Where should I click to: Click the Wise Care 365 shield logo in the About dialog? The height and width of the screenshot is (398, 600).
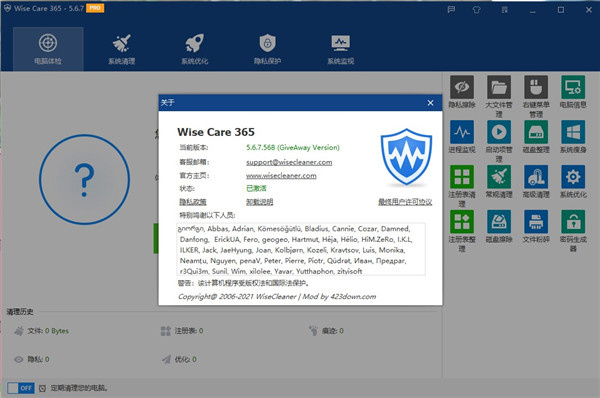tap(406, 157)
